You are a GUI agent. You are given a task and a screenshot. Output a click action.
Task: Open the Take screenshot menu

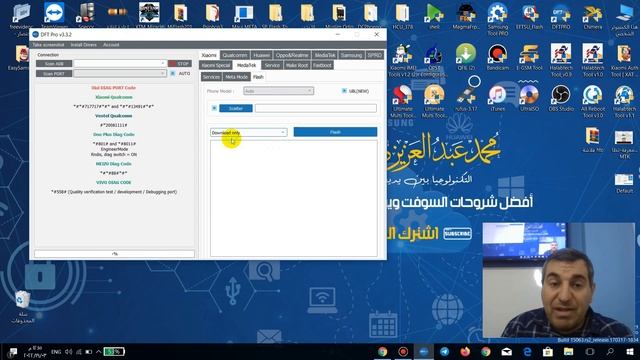point(48,44)
